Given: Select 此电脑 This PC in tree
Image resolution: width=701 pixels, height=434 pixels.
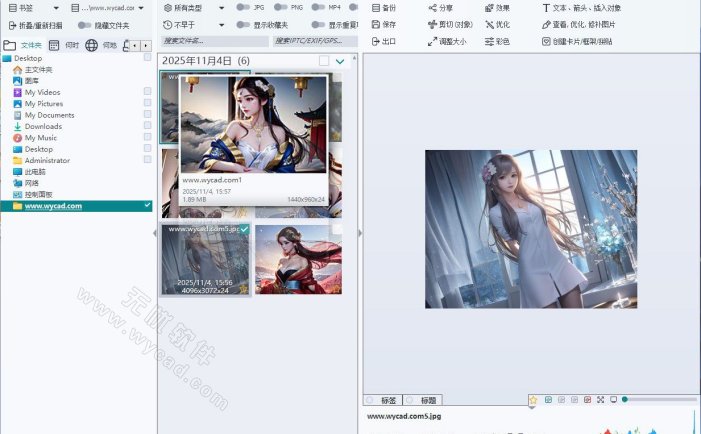Looking at the screenshot, I should (35, 172).
